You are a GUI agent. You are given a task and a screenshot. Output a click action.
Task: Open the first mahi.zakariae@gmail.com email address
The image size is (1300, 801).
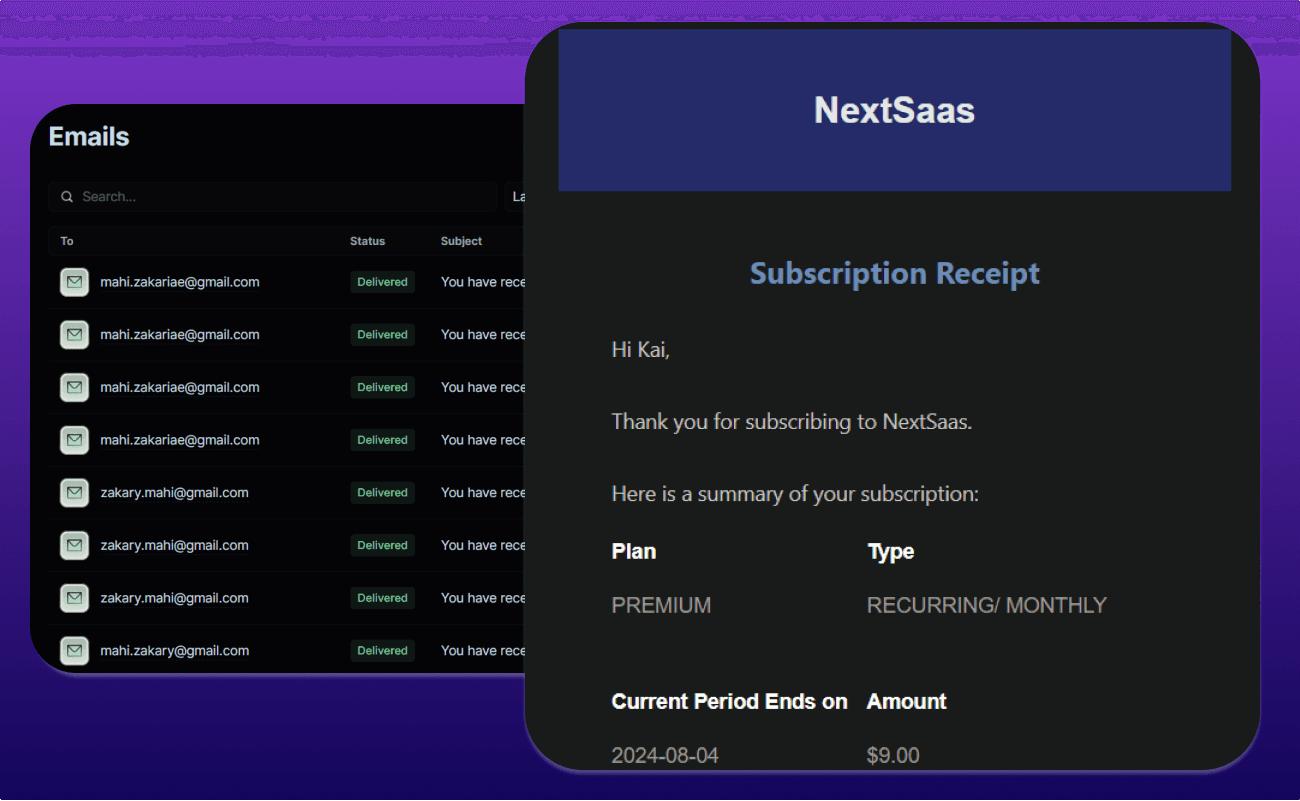tap(180, 282)
